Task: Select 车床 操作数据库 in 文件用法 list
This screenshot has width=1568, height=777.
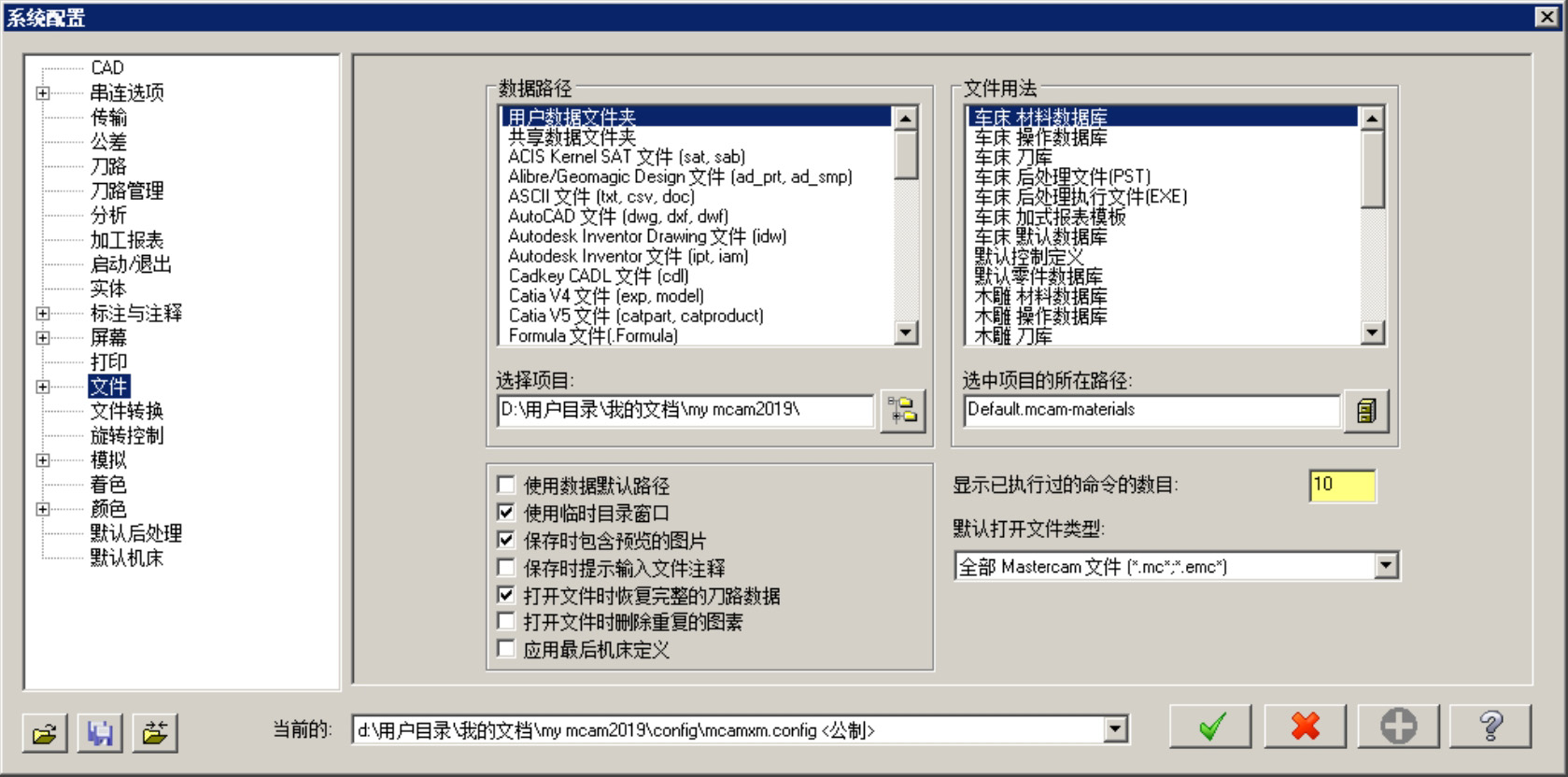Action: point(1040,138)
